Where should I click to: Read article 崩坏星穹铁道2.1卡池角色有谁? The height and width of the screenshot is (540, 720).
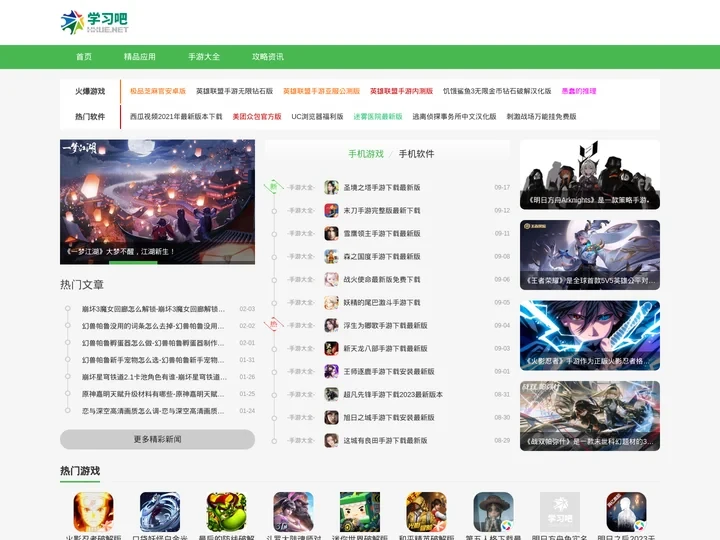click(x=154, y=377)
